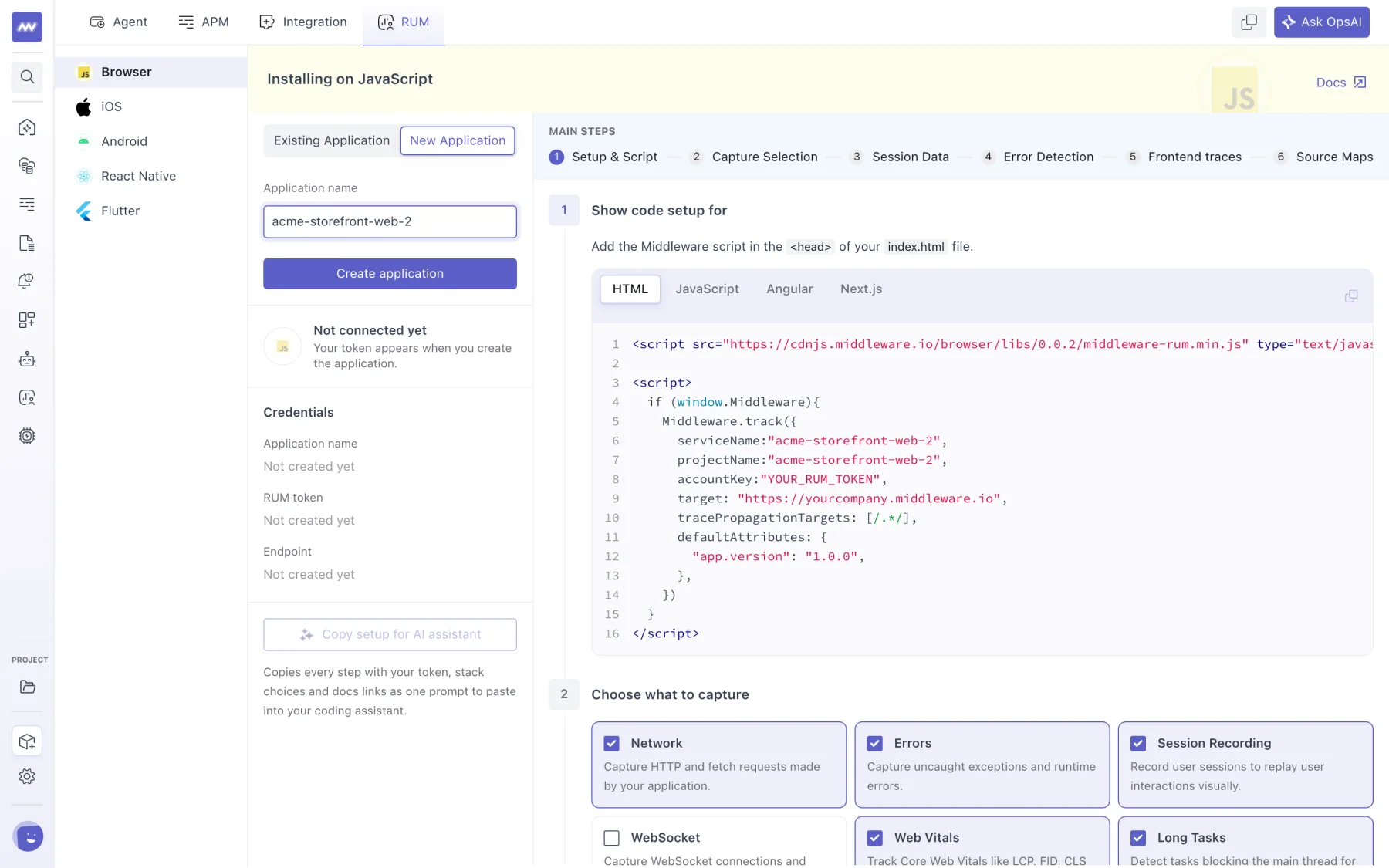
Task: Click Copy setup for AI assistant
Action: point(390,634)
